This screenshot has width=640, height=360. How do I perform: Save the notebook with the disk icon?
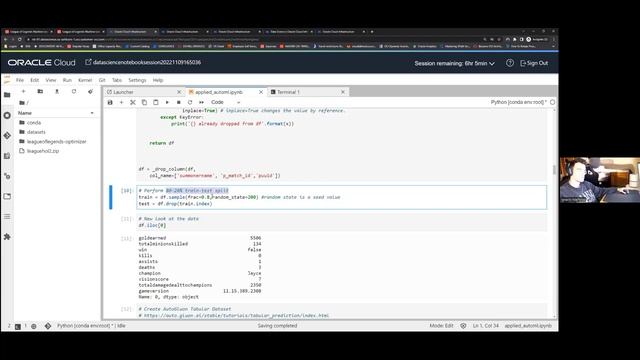110,102
